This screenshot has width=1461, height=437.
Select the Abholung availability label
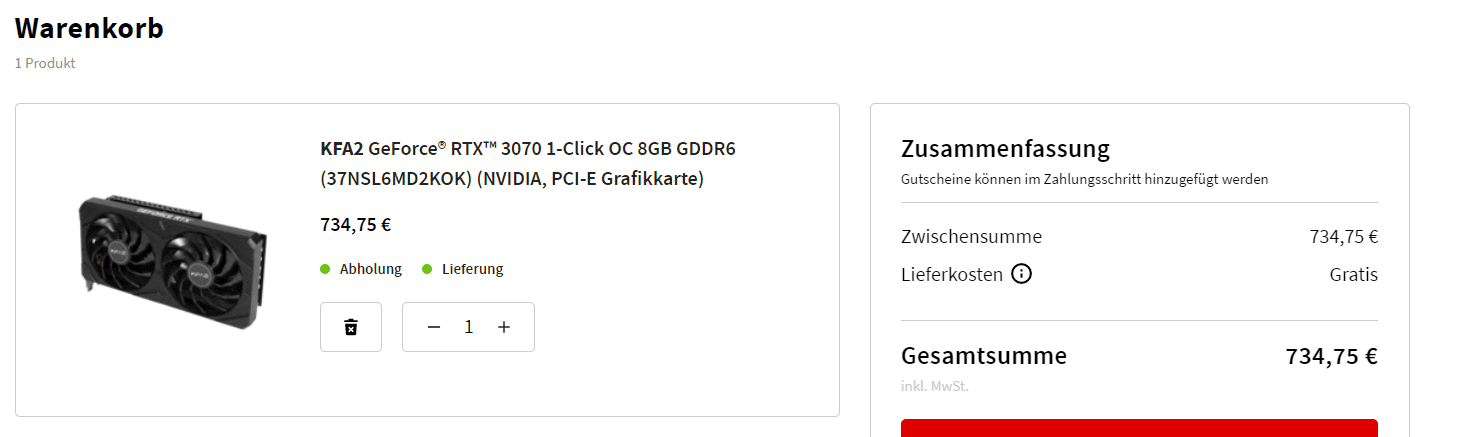coord(371,269)
